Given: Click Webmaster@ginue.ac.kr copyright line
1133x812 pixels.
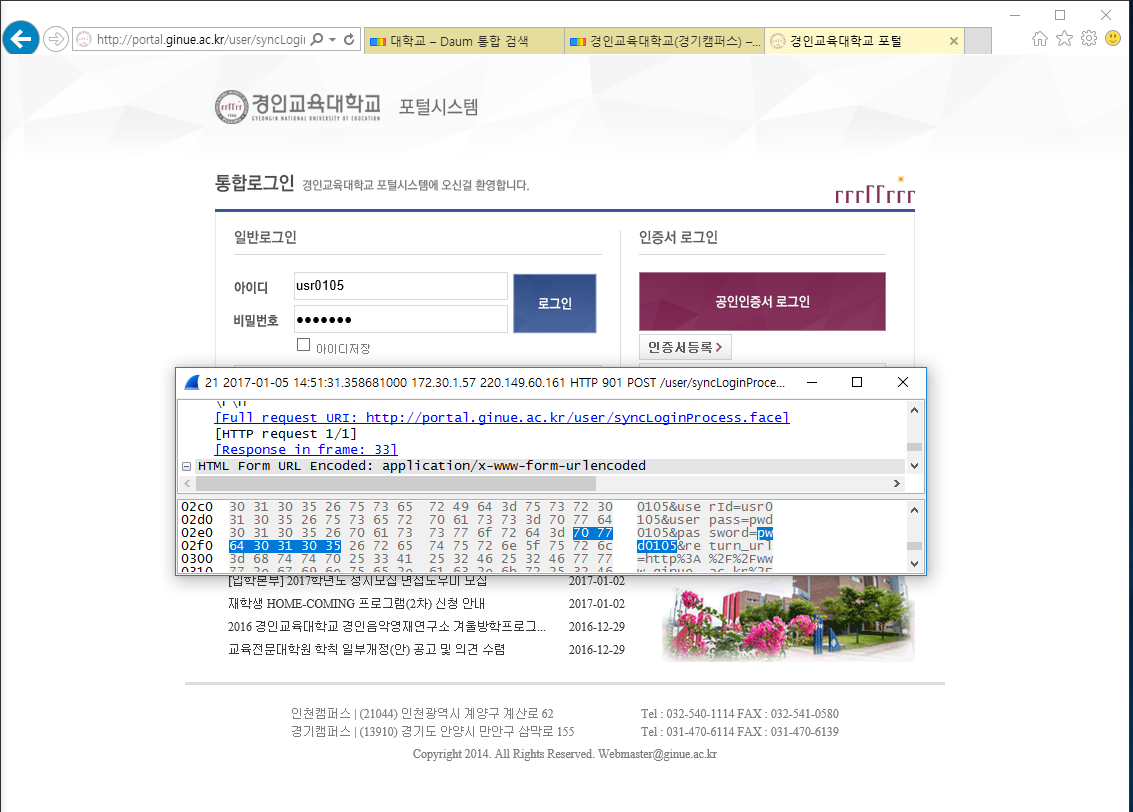Looking at the screenshot, I should [565, 754].
